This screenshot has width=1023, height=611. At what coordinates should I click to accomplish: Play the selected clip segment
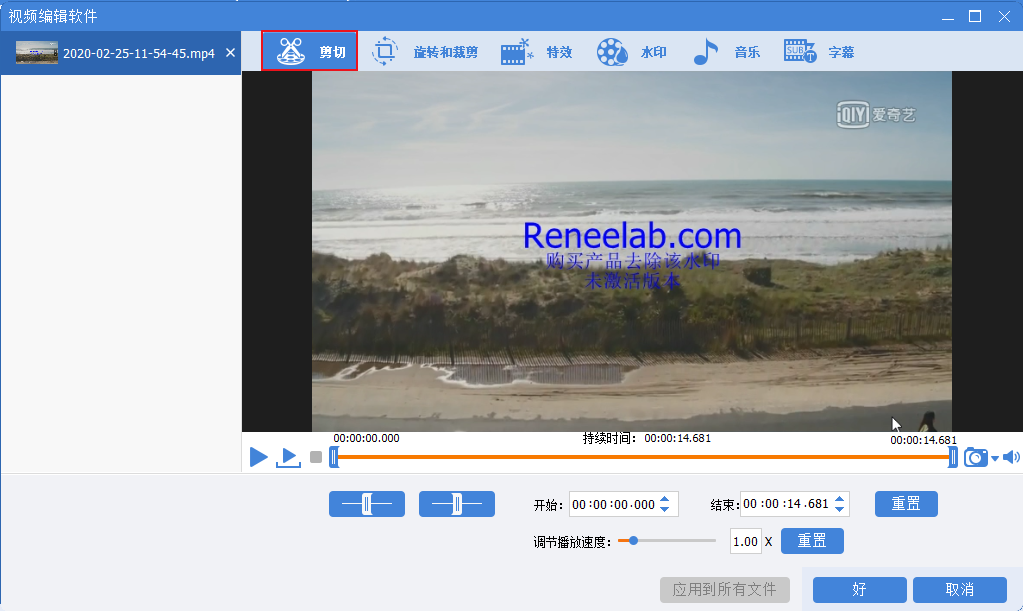coord(288,457)
